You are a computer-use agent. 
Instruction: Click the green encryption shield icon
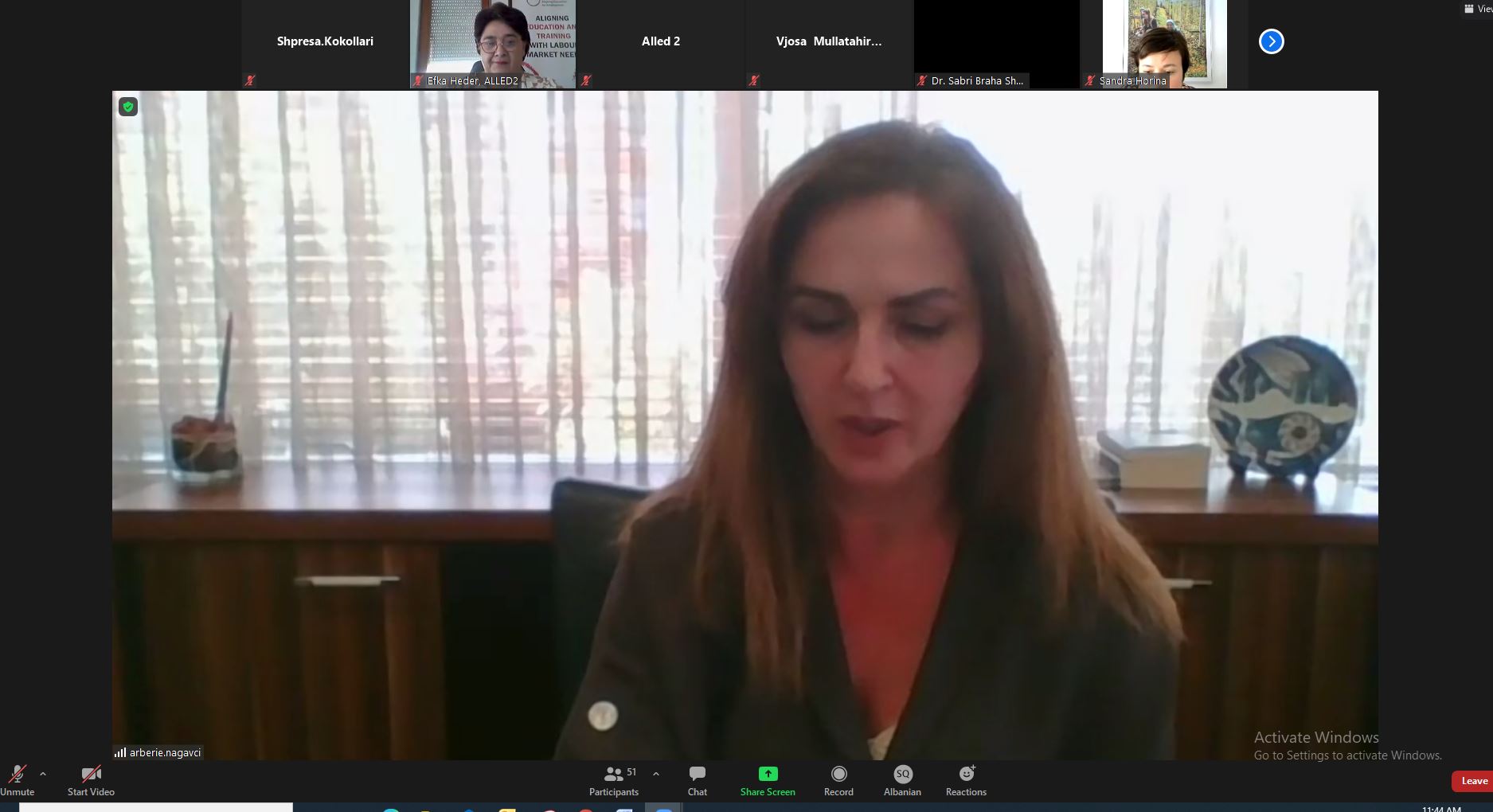[x=128, y=107]
